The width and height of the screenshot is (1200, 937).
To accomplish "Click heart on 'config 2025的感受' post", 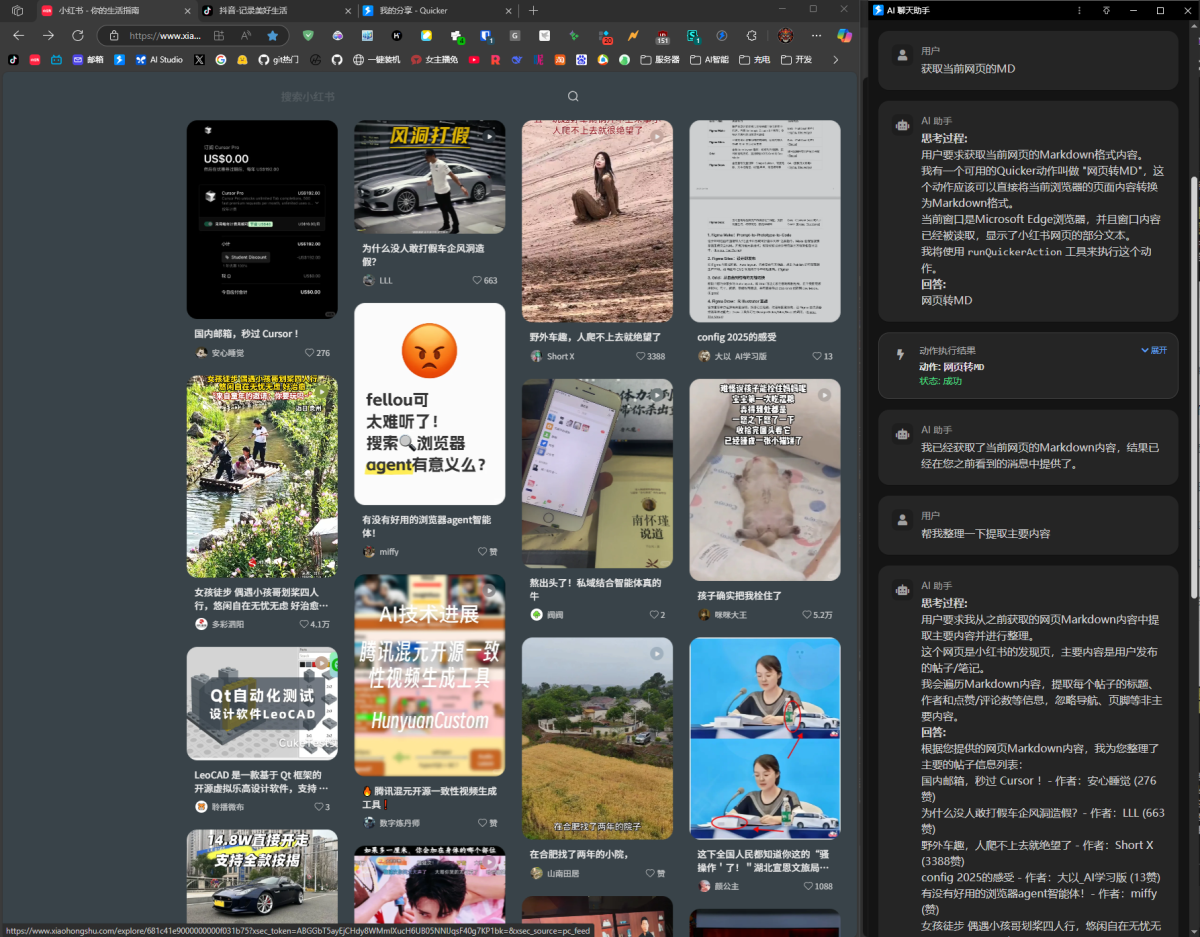I will pyautogui.click(x=817, y=356).
